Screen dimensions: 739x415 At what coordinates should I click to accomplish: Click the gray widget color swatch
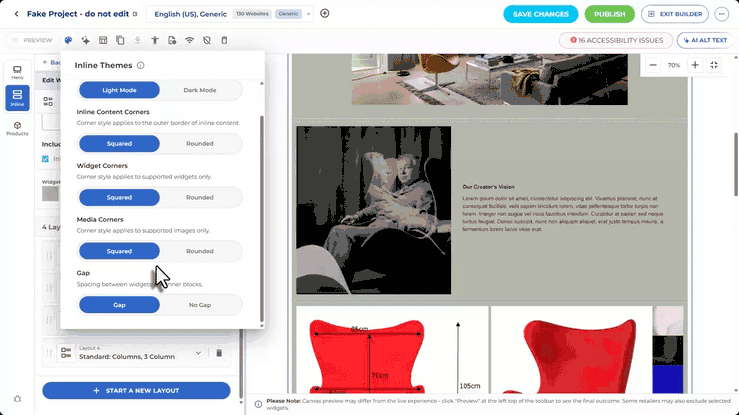(x=50, y=194)
